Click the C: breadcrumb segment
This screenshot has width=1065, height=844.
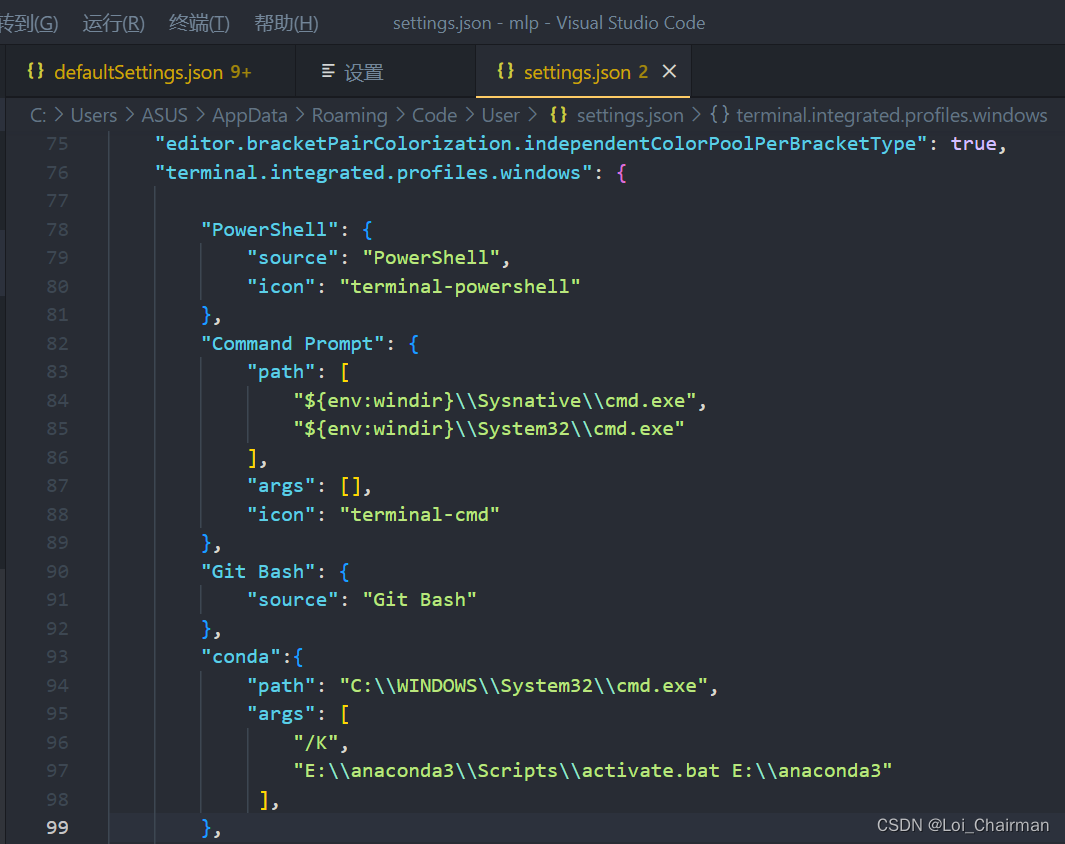point(38,115)
